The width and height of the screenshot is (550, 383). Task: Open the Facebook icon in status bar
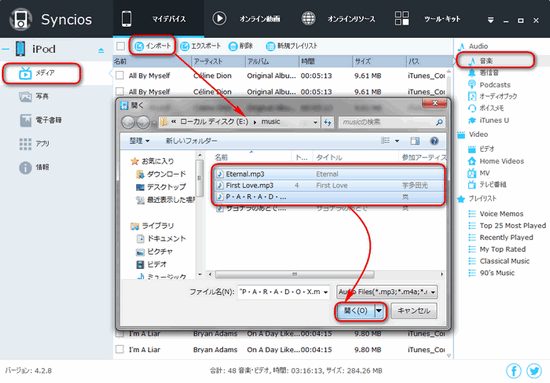(514, 370)
